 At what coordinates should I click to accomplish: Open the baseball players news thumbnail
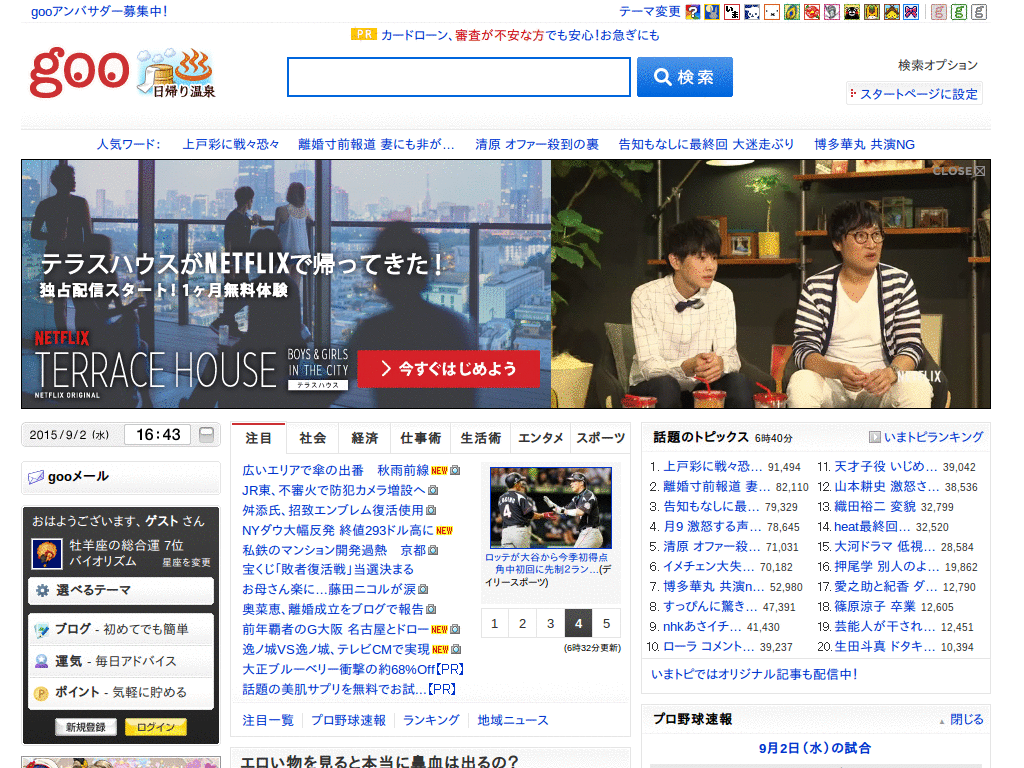click(551, 507)
